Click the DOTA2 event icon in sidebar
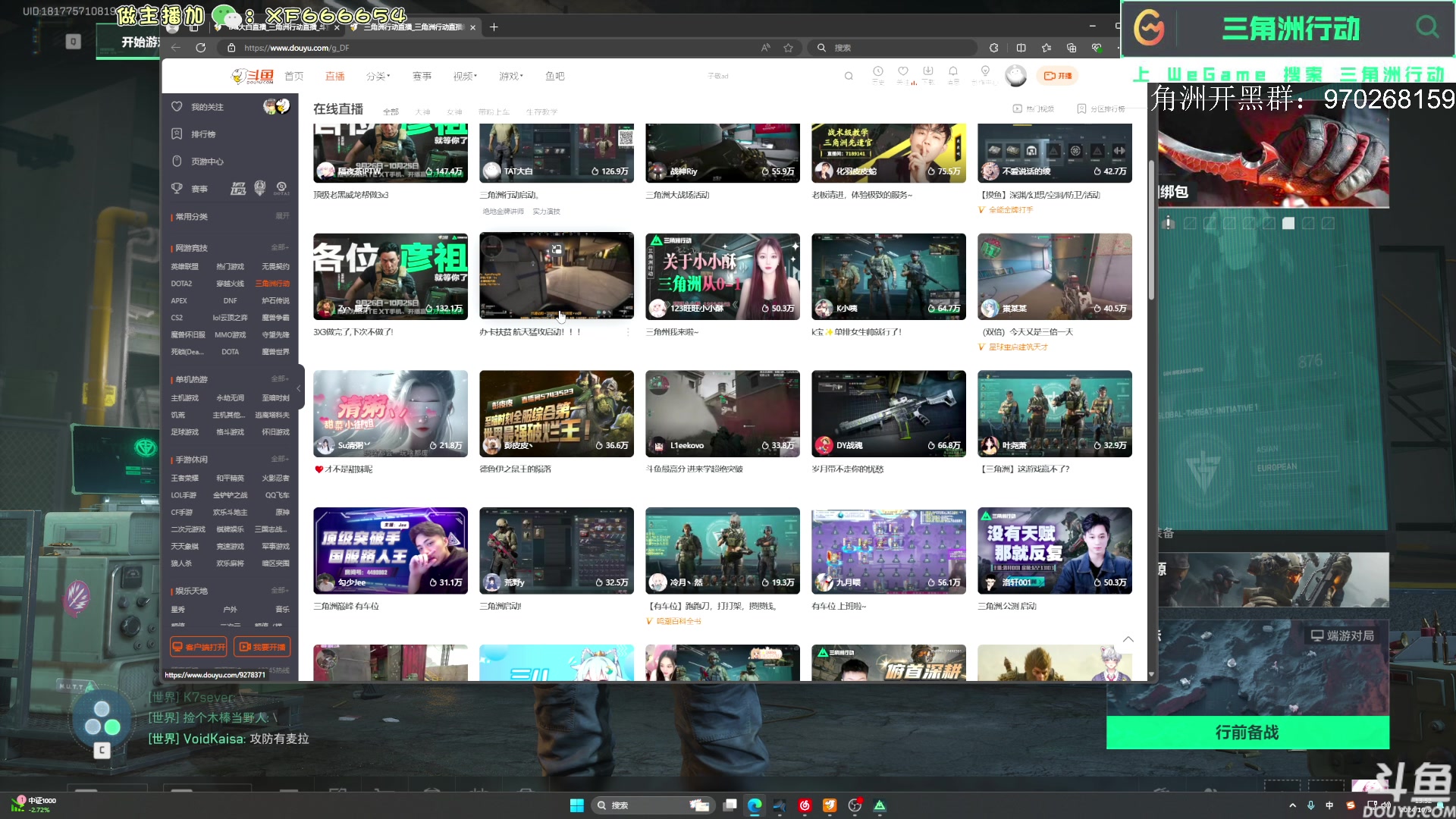 [281, 188]
